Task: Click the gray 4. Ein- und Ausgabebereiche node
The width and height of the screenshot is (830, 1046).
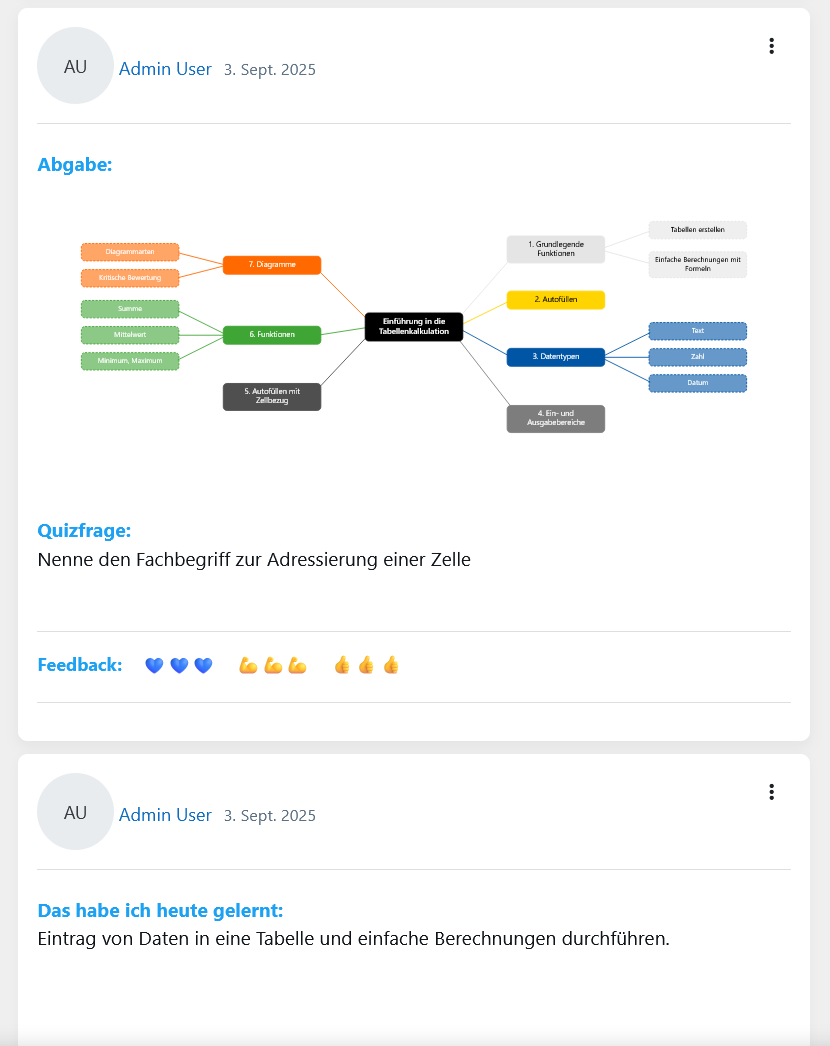Action: coord(556,418)
